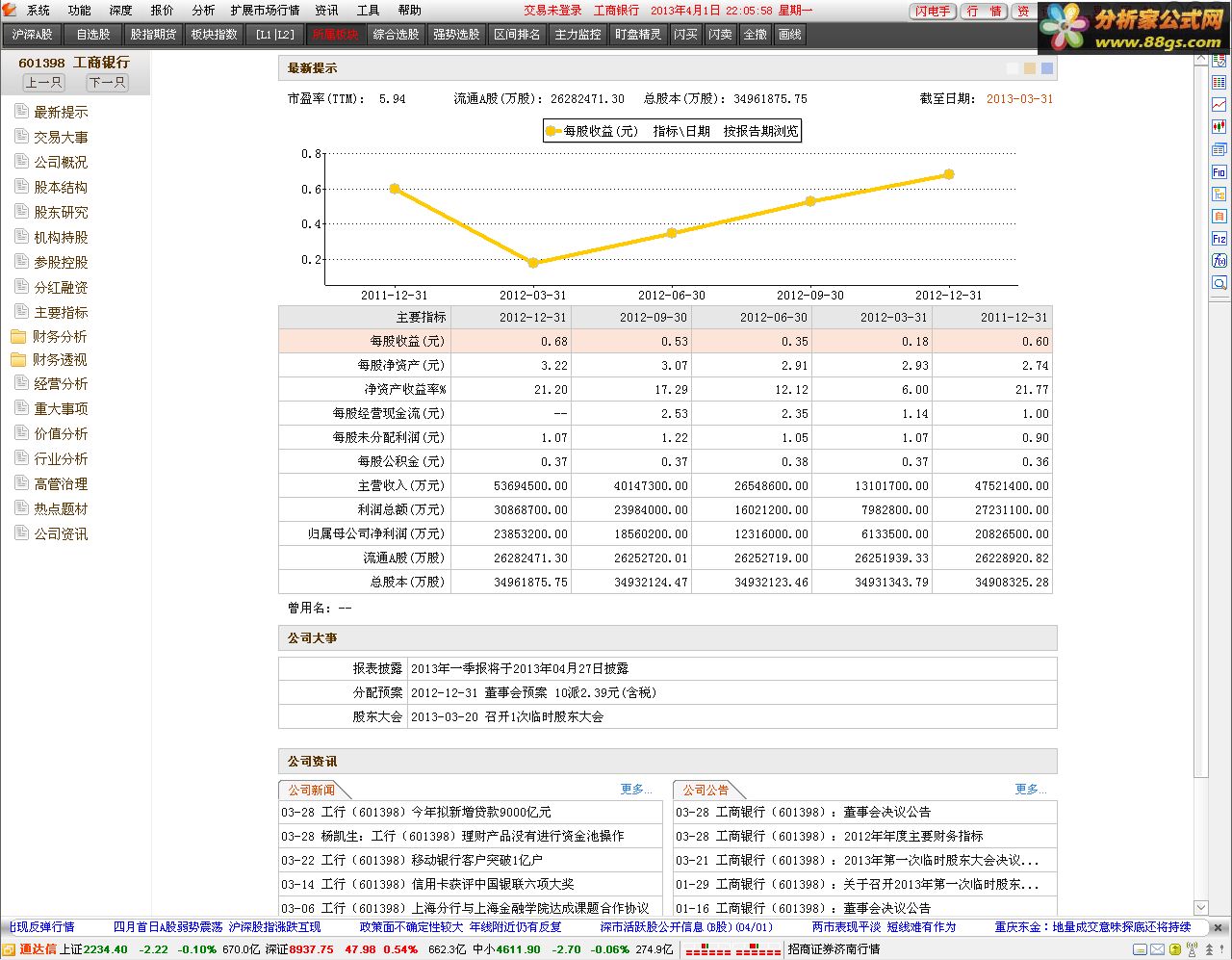Open the f(x) formula manager icon
1232x960 pixels.
coord(1219,261)
